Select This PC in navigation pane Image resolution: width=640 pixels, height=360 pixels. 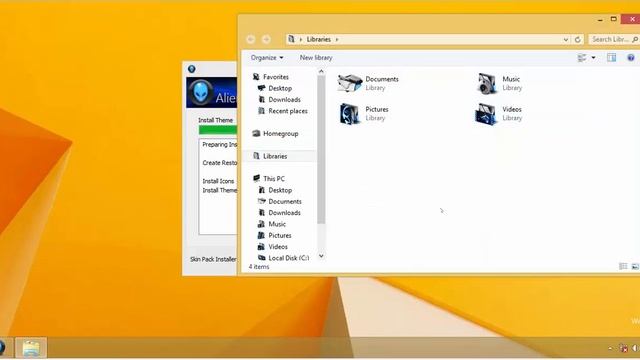tap(274, 178)
